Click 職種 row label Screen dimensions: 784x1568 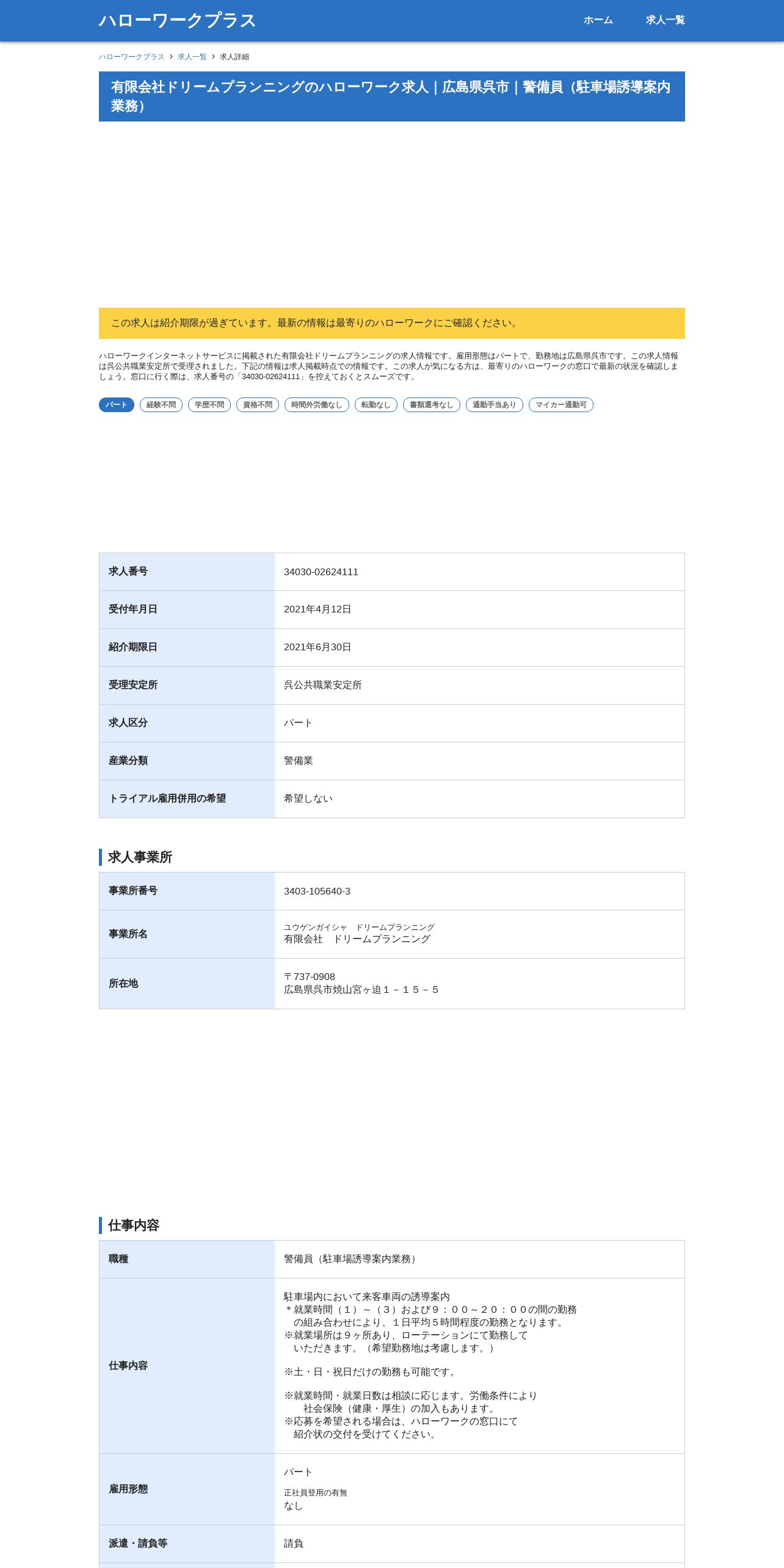pos(118,1259)
